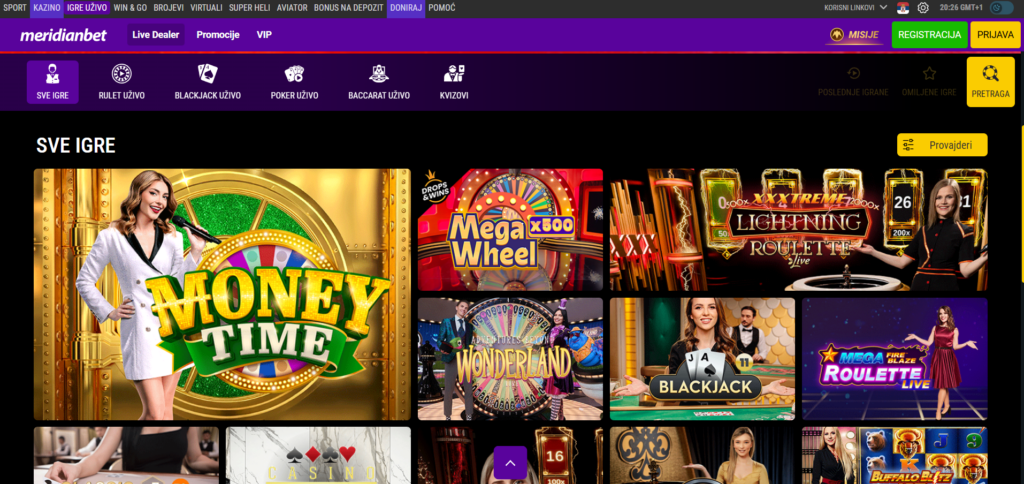This screenshot has width=1024, height=484.
Task: Launch the Money Time game thumbnail
Action: tap(222, 294)
